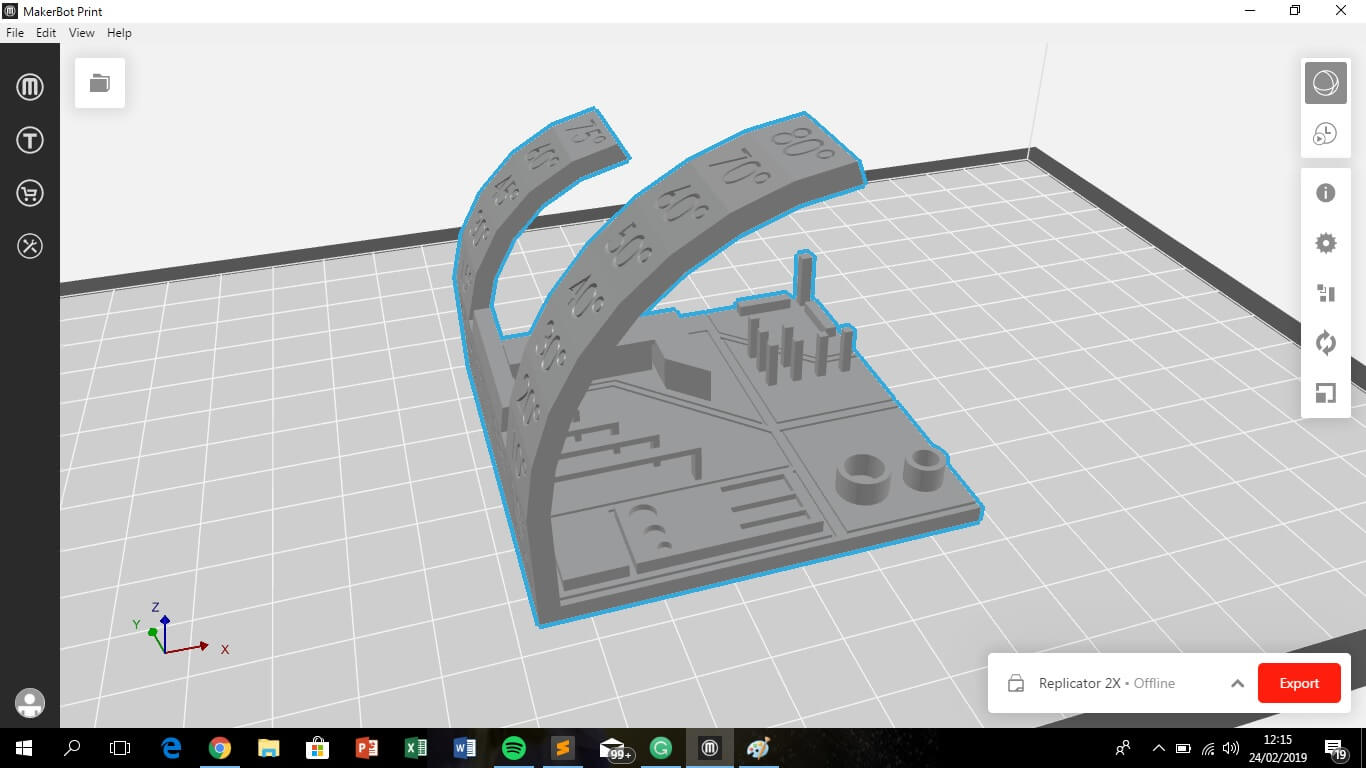Image resolution: width=1366 pixels, height=768 pixels.
Task: Select the Orient rotate tool
Action: pos(1326,343)
